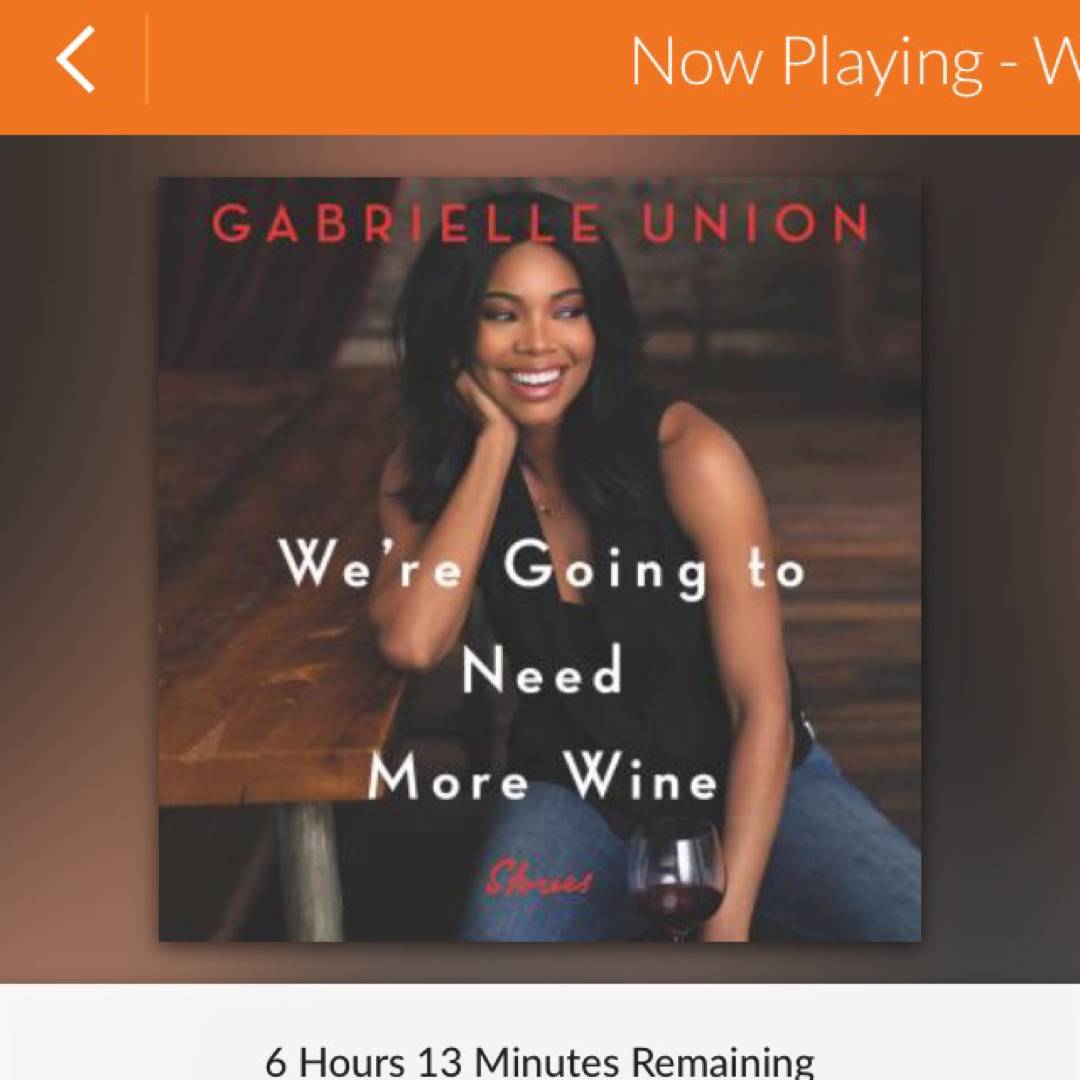Tap the thin divider beside the back arrow
Screen dimensions: 1080x1080
click(147, 59)
